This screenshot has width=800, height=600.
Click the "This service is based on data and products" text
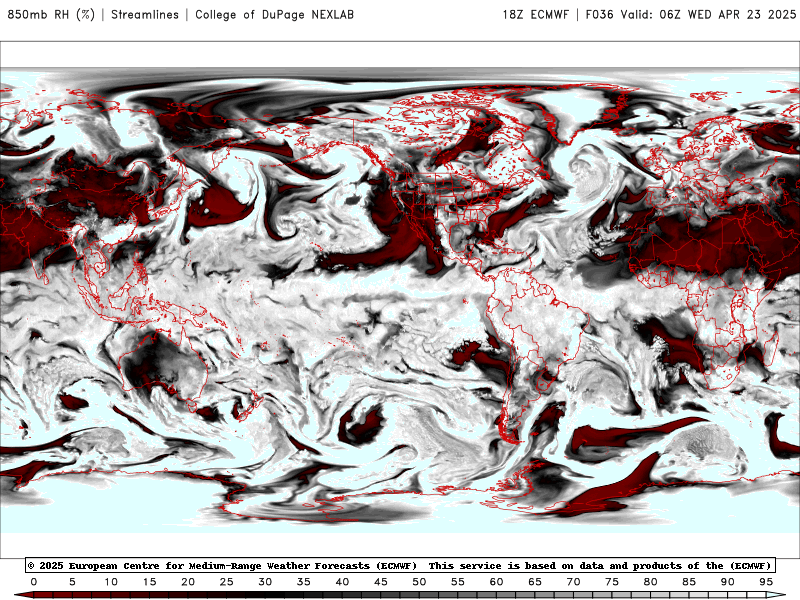point(557,566)
